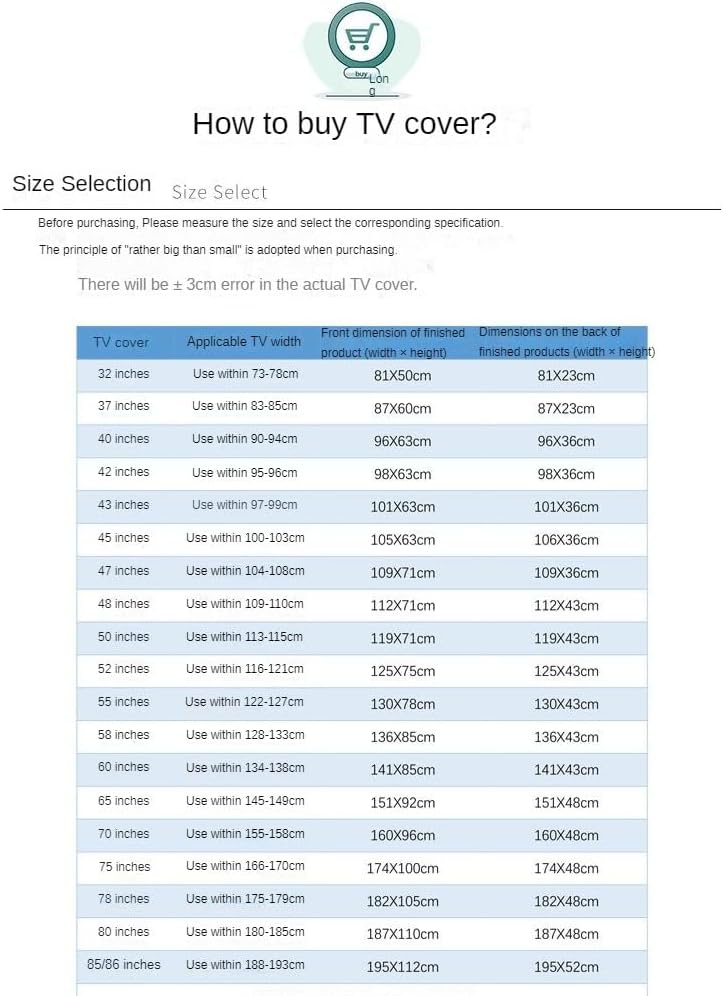Select the "Size Selection" section title
This screenshot has height=996, width=723.
[82, 184]
